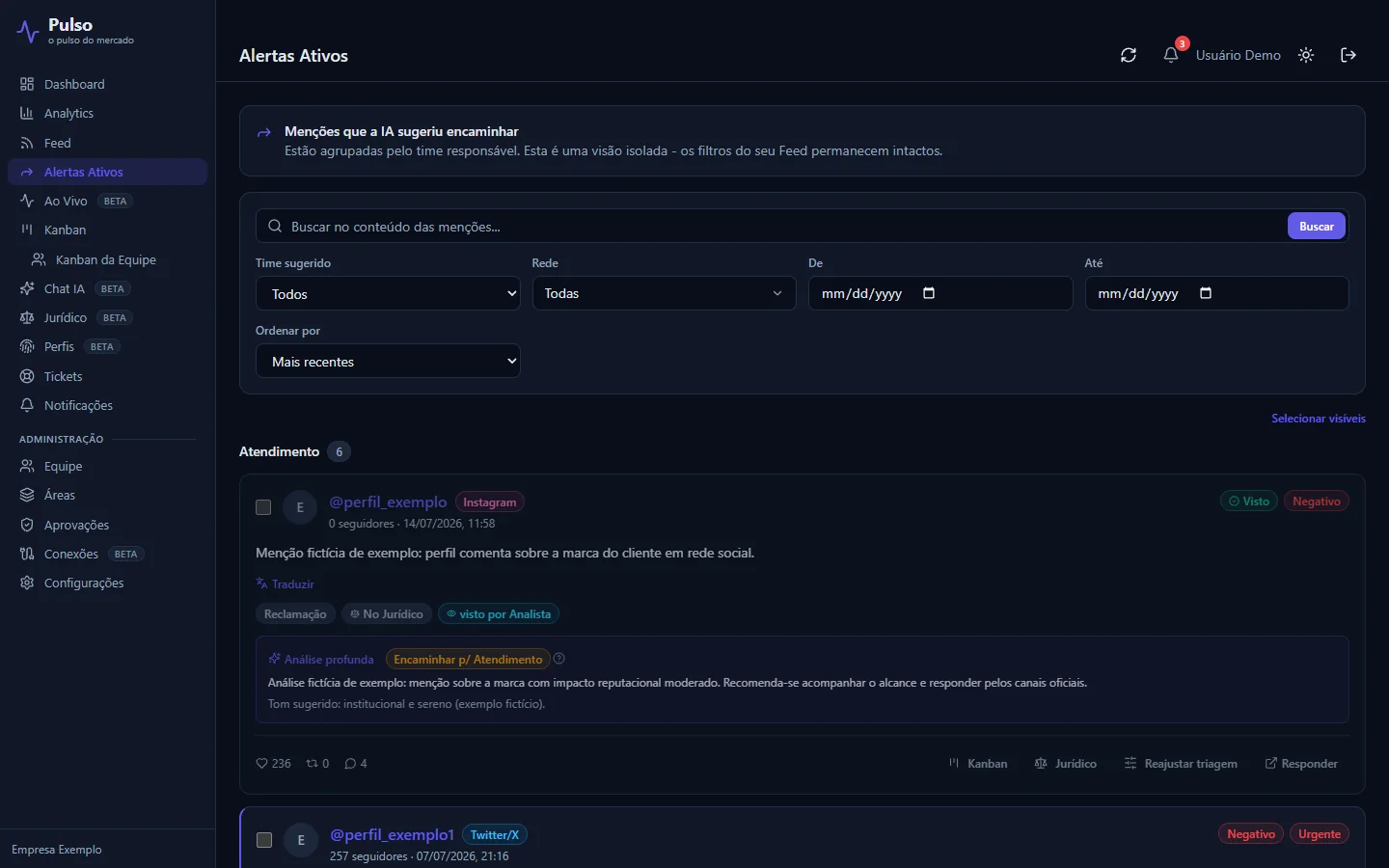This screenshot has height=868, width=1389.
Task: Click Reajustar triagem on first mention
Action: tap(1181, 764)
